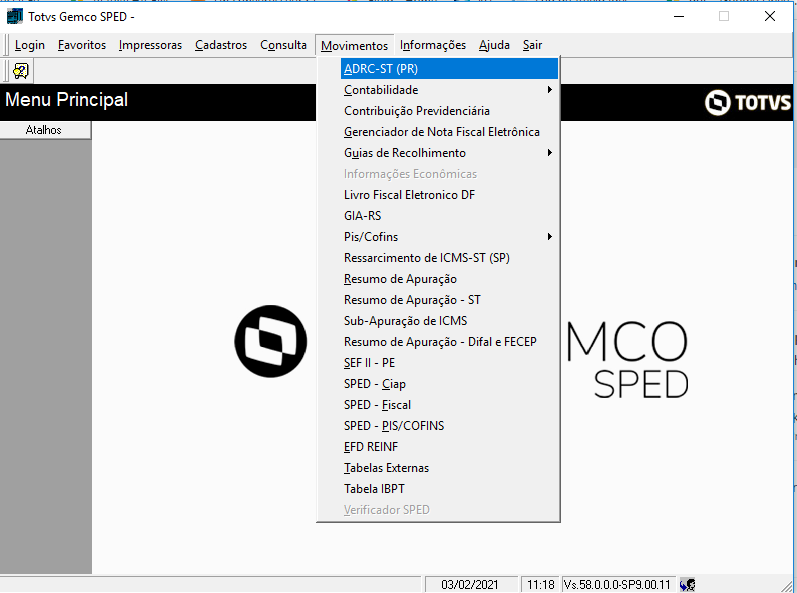Close the open Movimentos menu
The image size is (797, 593).
pos(354,46)
